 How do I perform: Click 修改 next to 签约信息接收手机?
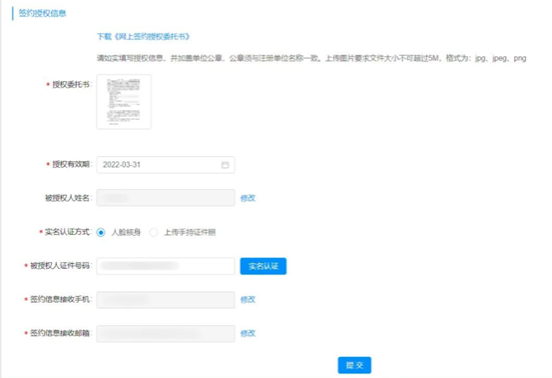click(x=248, y=300)
